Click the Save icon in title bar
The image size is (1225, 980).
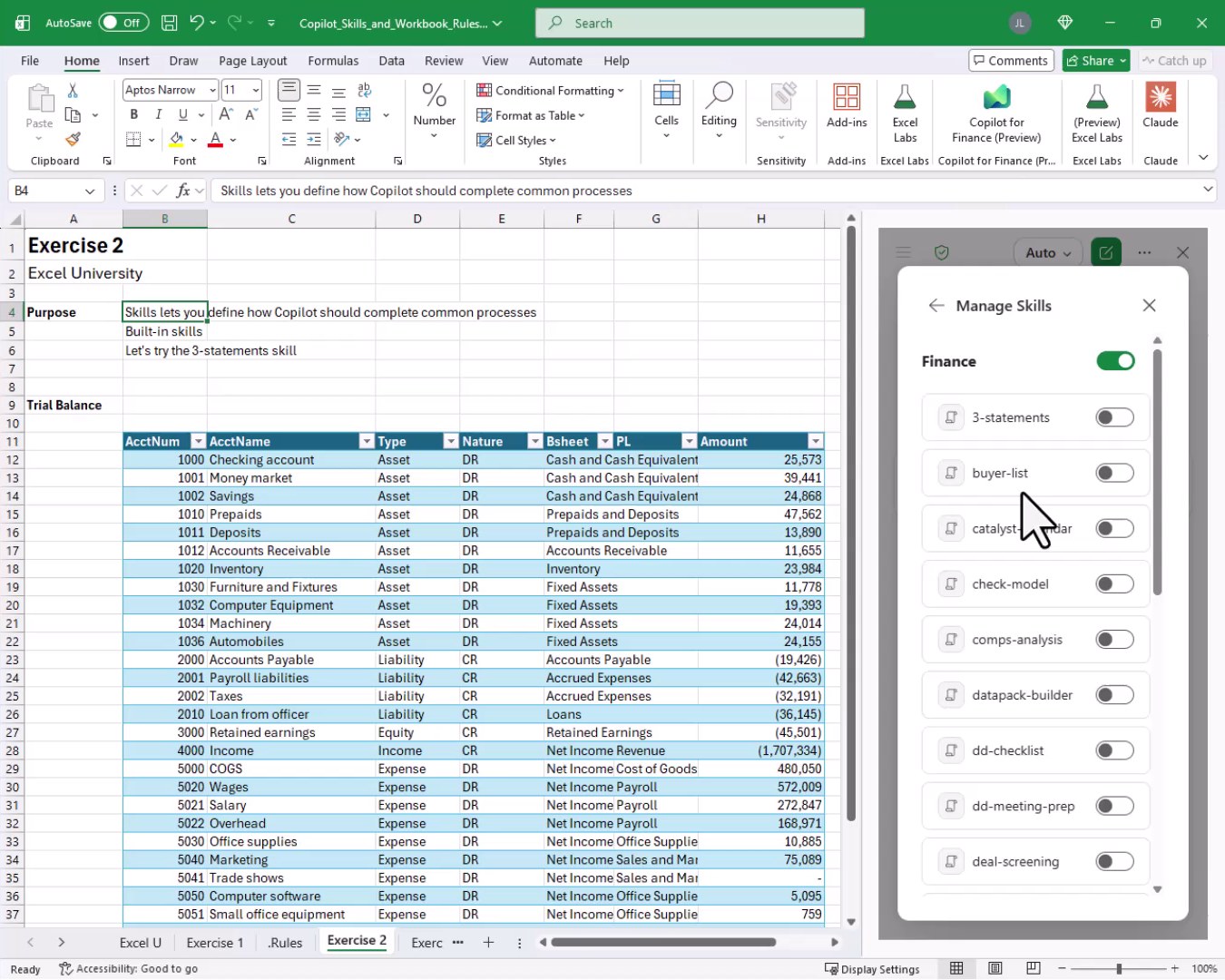tap(169, 23)
